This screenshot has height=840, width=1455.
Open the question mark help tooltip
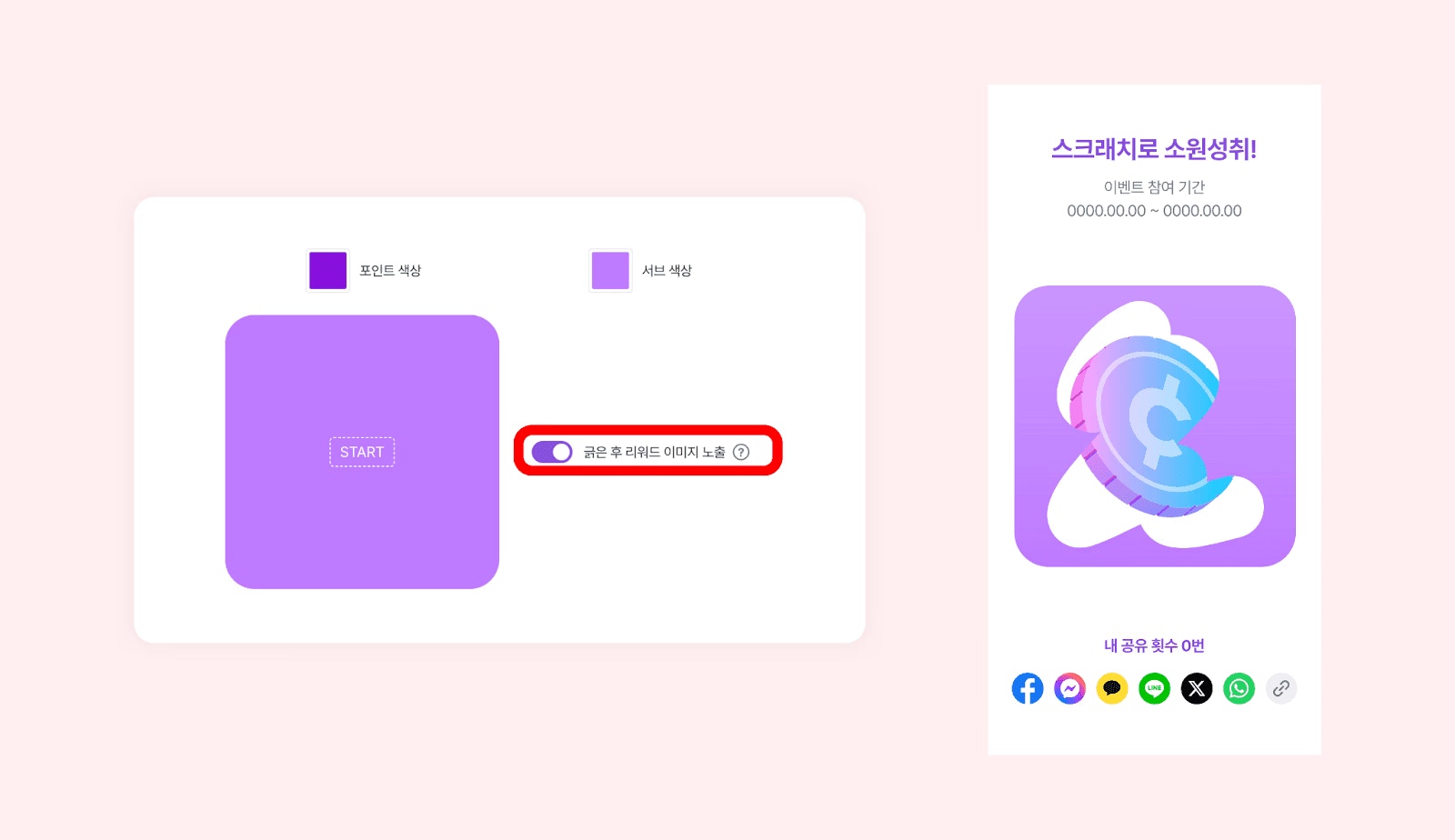[x=741, y=452]
